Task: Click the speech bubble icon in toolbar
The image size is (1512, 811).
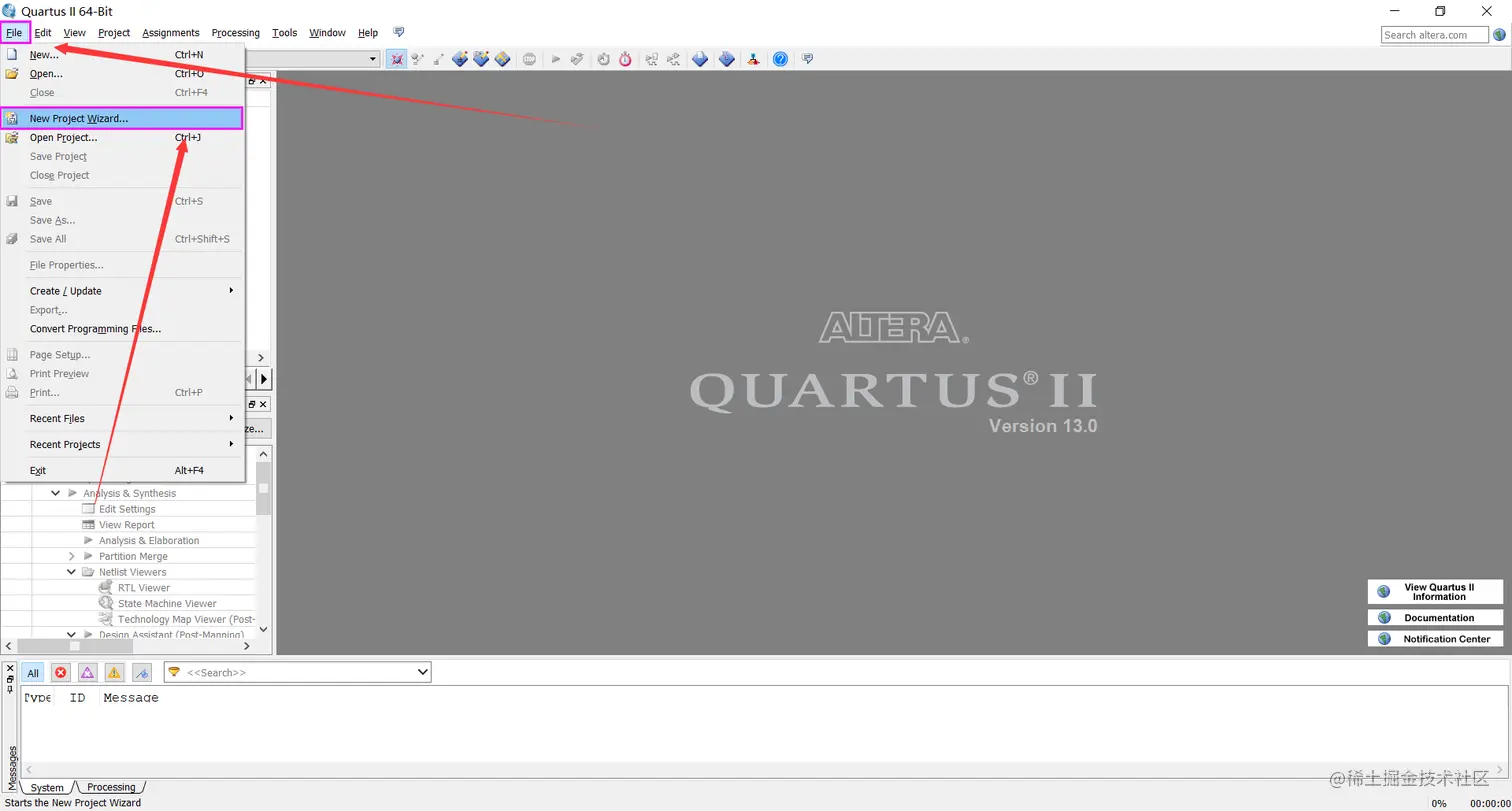Action: pyautogui.click(x=807, y=59)
